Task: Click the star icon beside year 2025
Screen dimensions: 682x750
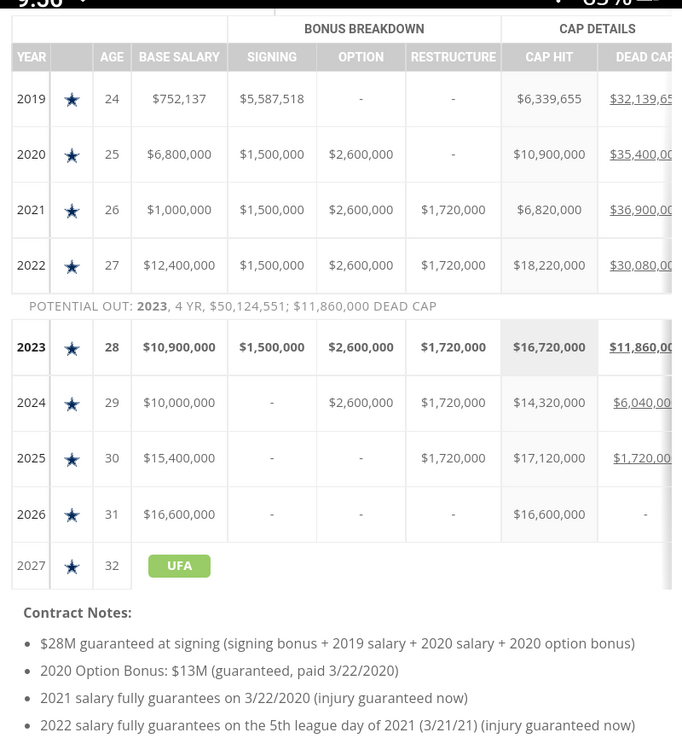Action: (x=72, y=459)
